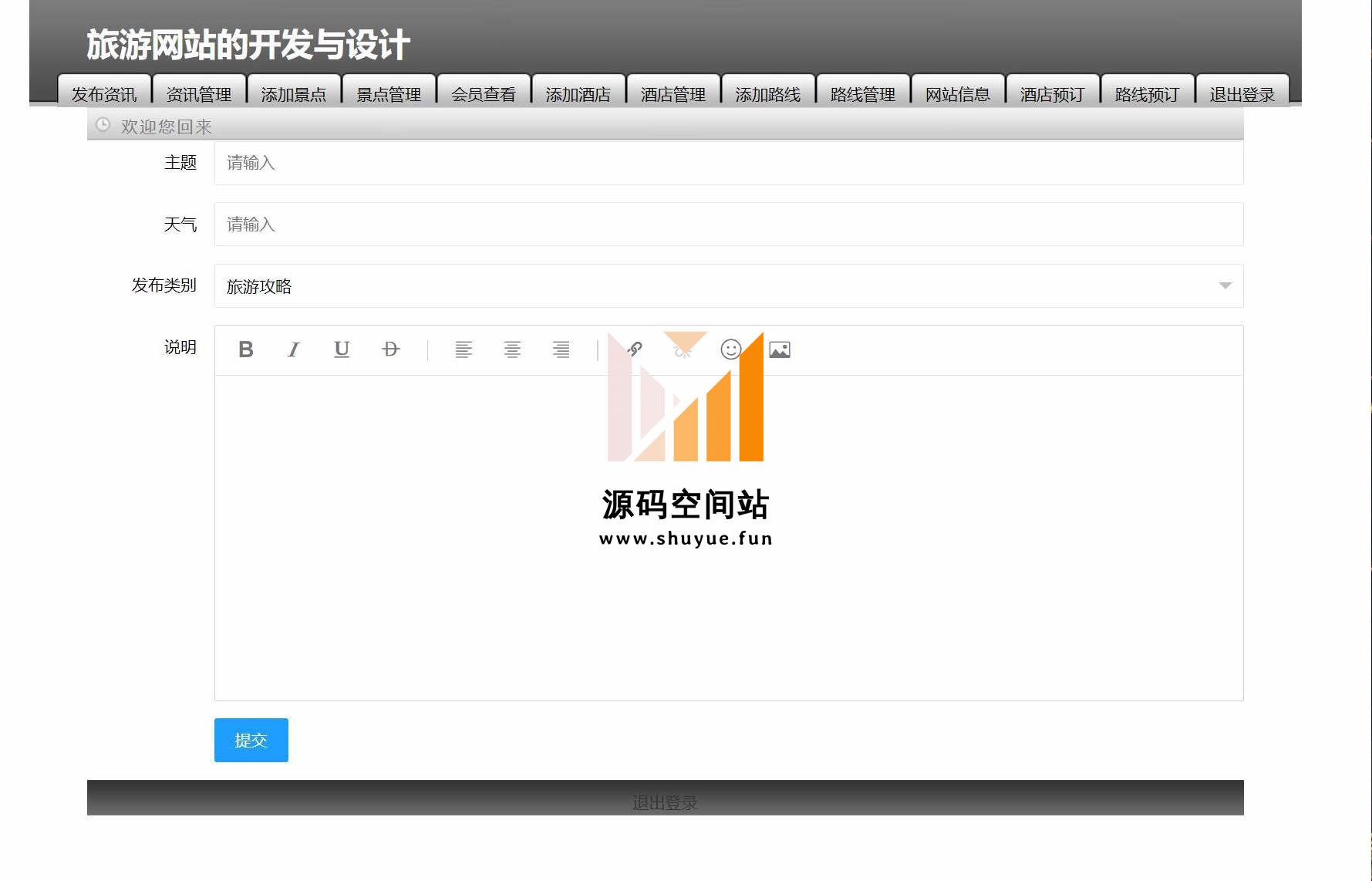Insert a hyperlink using the link icon

point(635,349)
